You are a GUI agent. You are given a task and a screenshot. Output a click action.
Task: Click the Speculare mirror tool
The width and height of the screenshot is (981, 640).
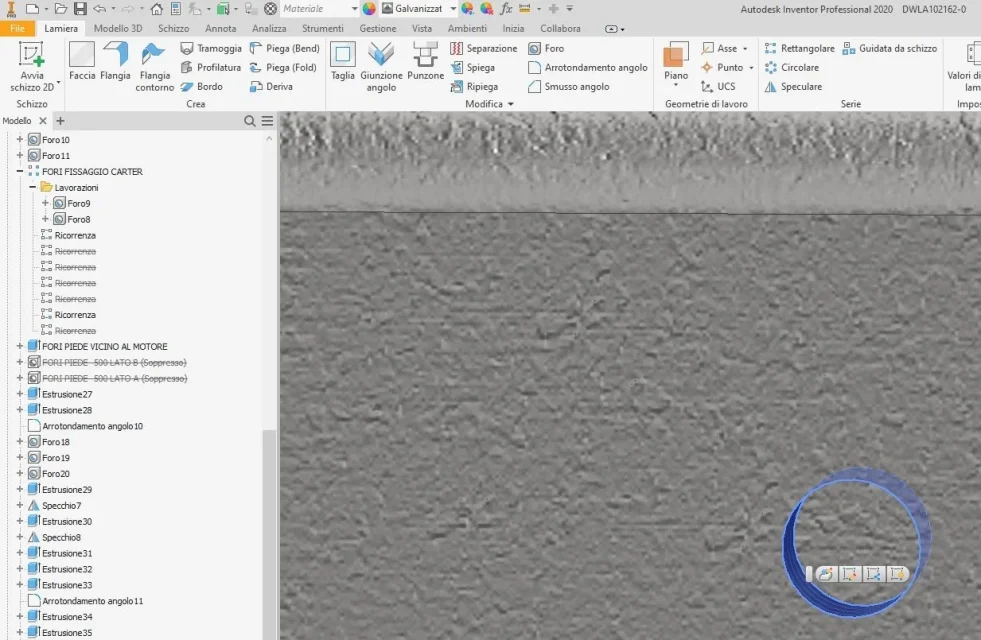coord(793,86)
